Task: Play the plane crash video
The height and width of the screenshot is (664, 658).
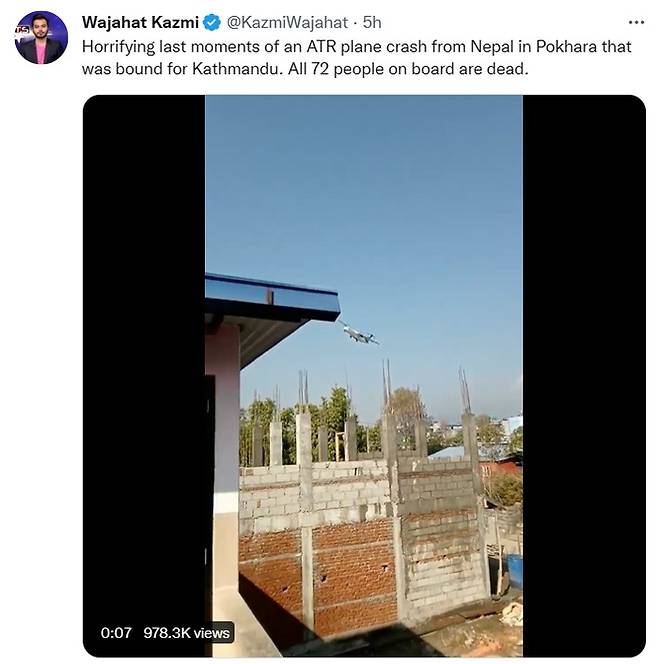Action: pos(364,376)
